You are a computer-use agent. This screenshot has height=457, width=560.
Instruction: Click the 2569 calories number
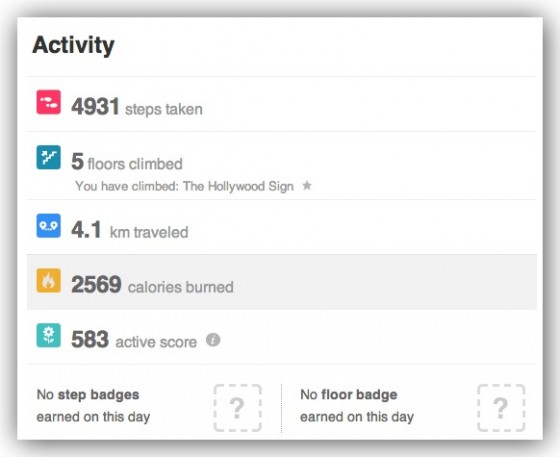pyautogui.click(x=96, y=285)
